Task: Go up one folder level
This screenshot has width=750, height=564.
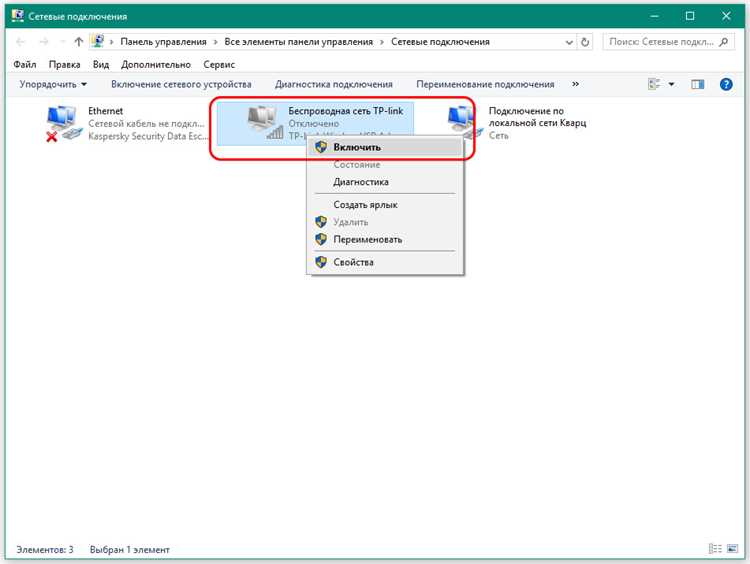Action: [79, 42]
